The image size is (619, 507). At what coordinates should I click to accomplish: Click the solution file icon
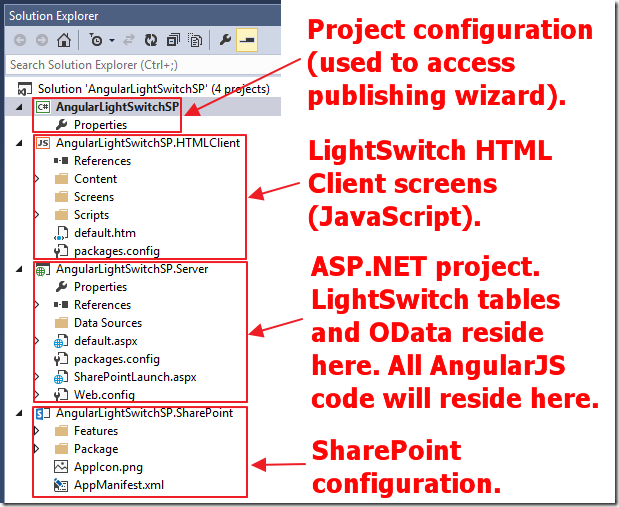point(25,89)
